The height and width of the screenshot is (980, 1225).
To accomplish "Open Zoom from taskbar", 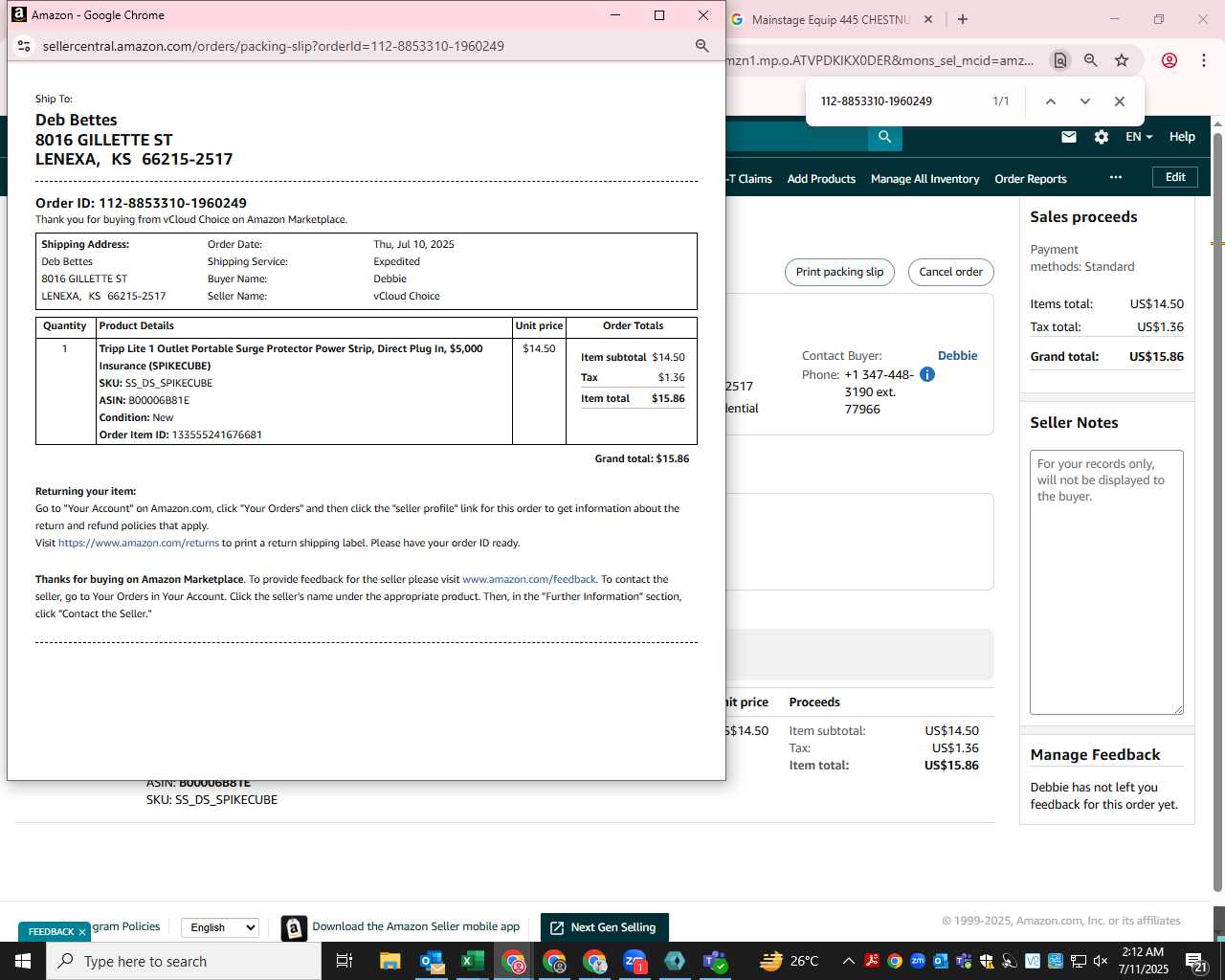I will point(635,961).
